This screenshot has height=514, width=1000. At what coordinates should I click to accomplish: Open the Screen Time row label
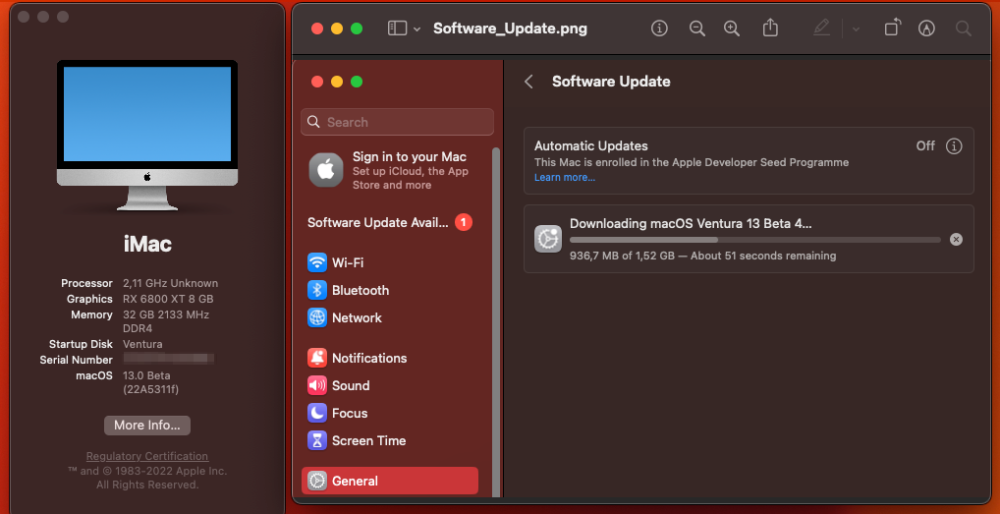click(x=369, y=441)
